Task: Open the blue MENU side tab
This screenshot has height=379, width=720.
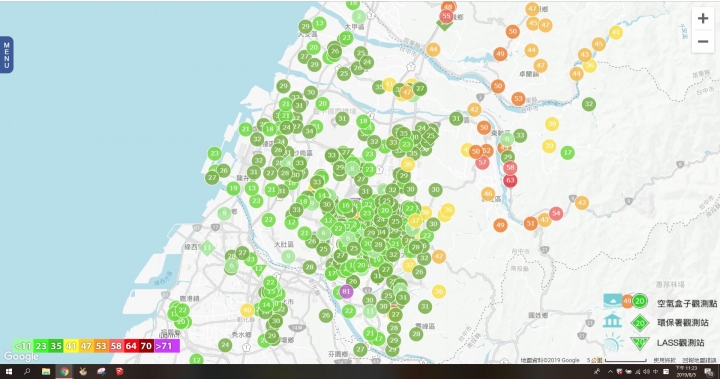Action: tap(6, 55)
